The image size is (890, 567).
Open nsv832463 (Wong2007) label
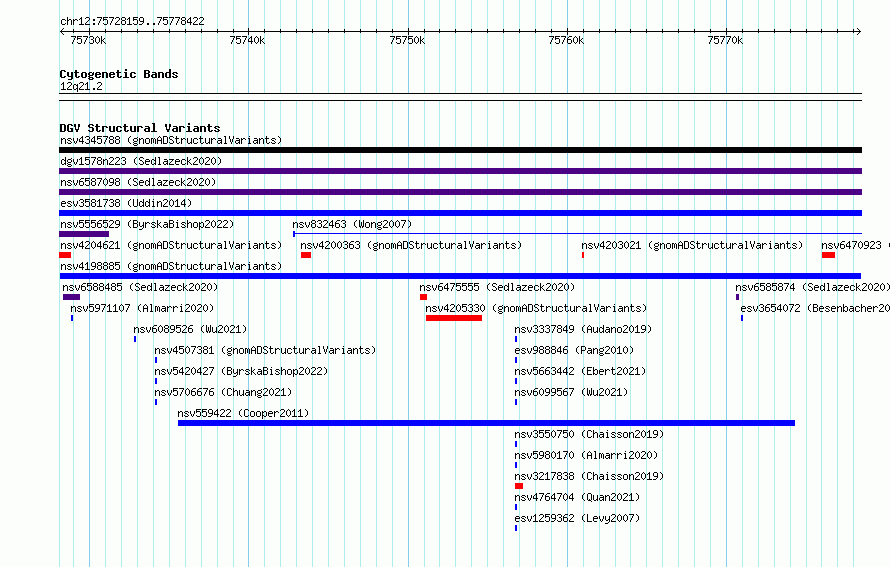(x=352, y=224)
